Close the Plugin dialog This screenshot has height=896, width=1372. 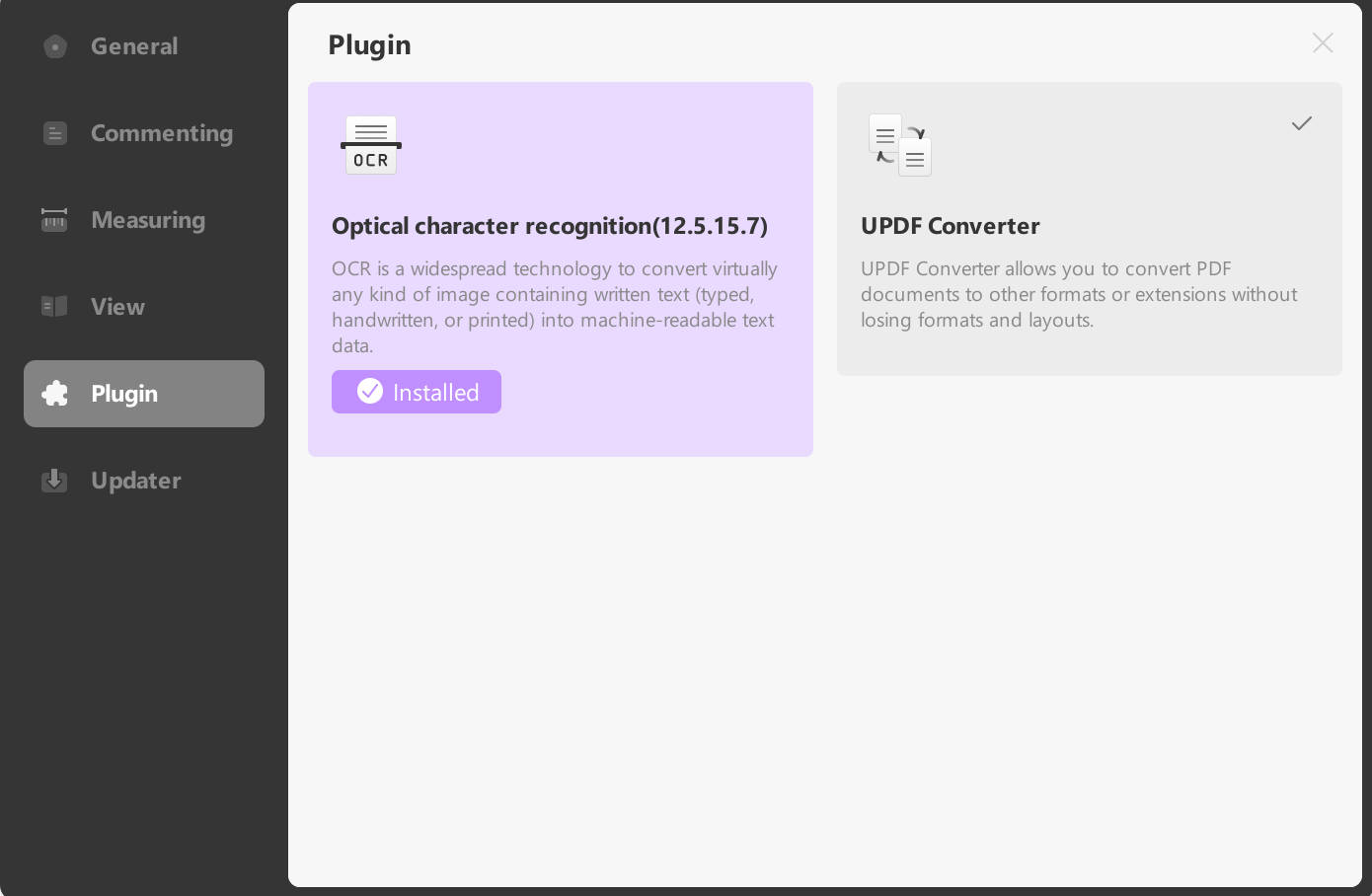point(1323,42)
